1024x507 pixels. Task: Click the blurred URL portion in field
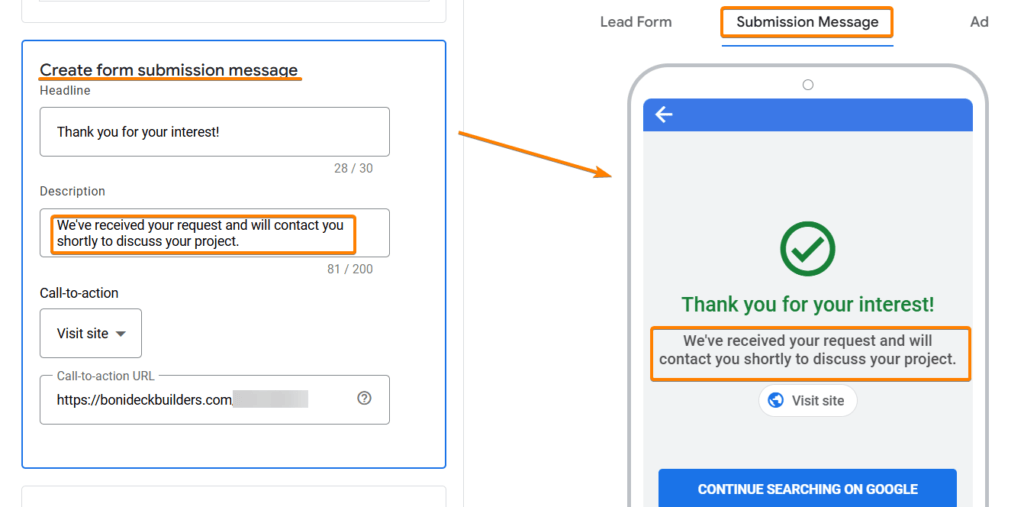pos(270,399)
